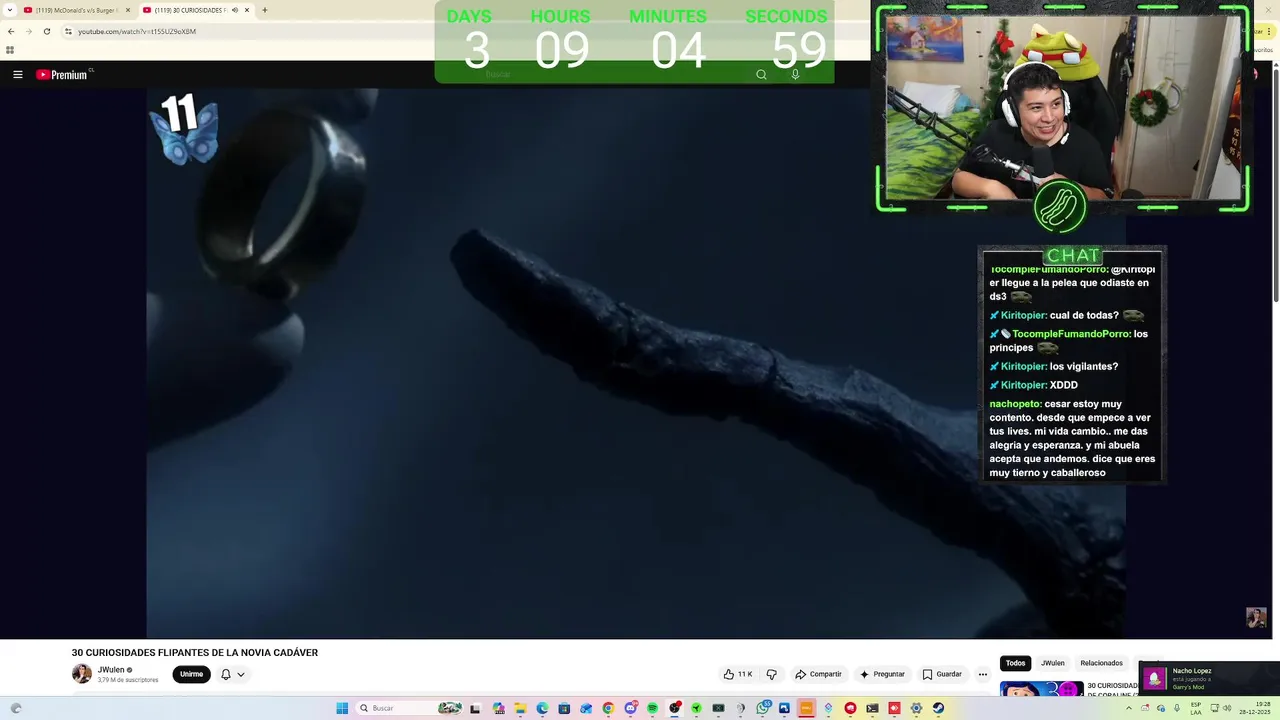1280x720 pixels.
Task: Click the video title 30 CURIOSIDADES FLIPANTES
Action: click(x=194, y=652)
